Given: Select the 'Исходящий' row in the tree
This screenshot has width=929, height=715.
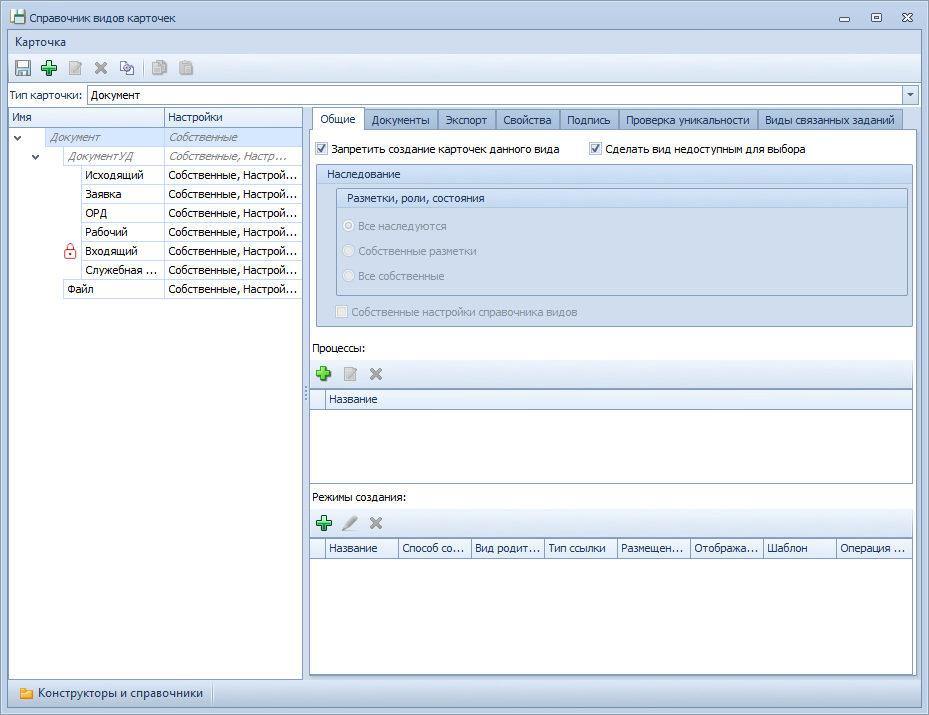Looking at the screenshot, I should 114,176.
